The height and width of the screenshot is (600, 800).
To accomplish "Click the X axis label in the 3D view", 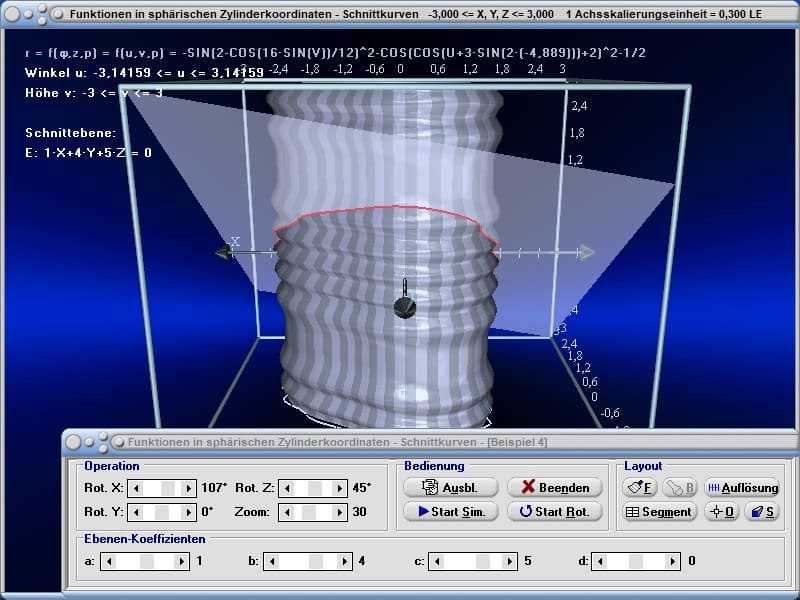I will 235,241.
